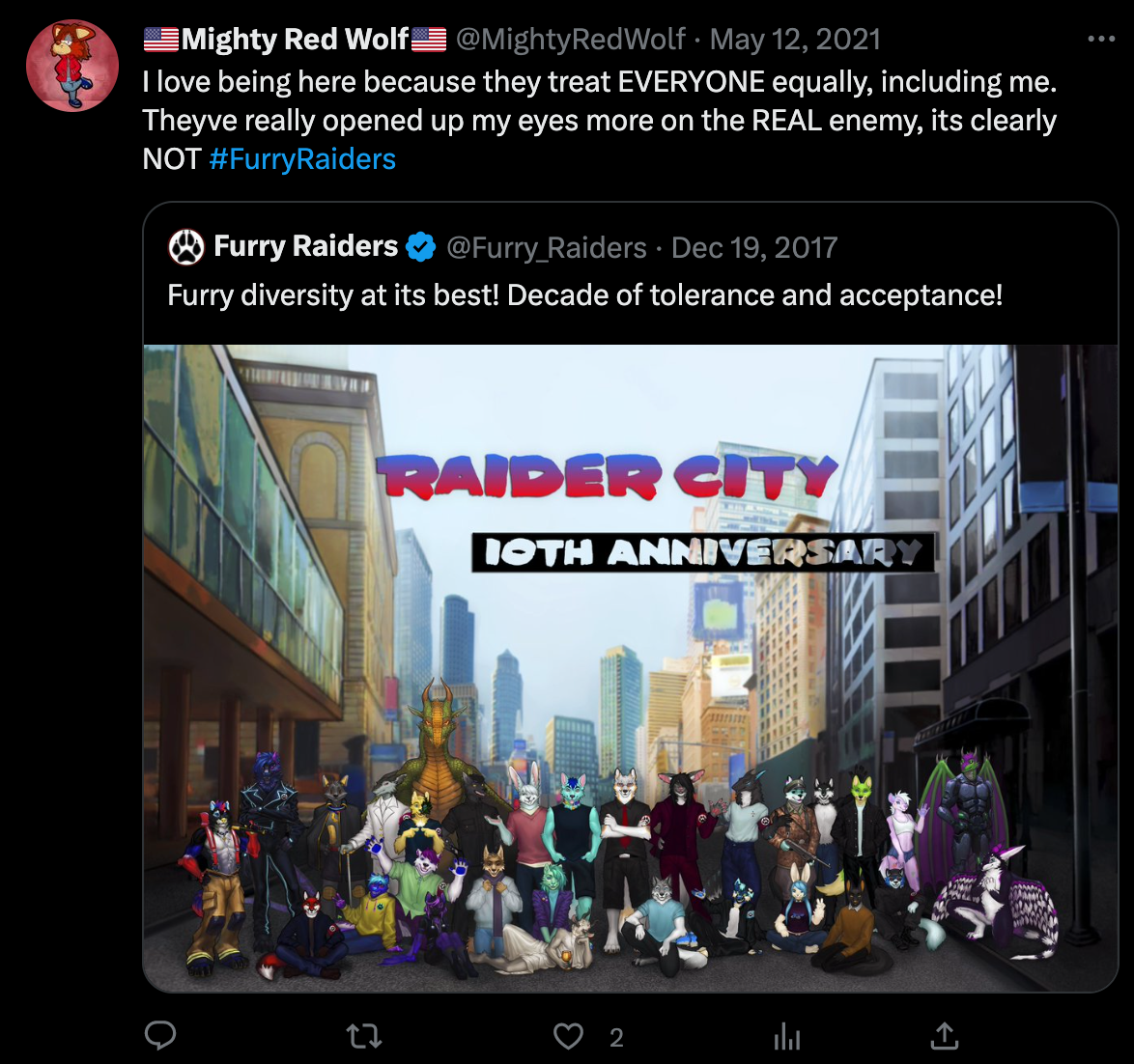Click the like count number 2
This screenshot has width=1134, height=1064.
[x=616, y=1037]
